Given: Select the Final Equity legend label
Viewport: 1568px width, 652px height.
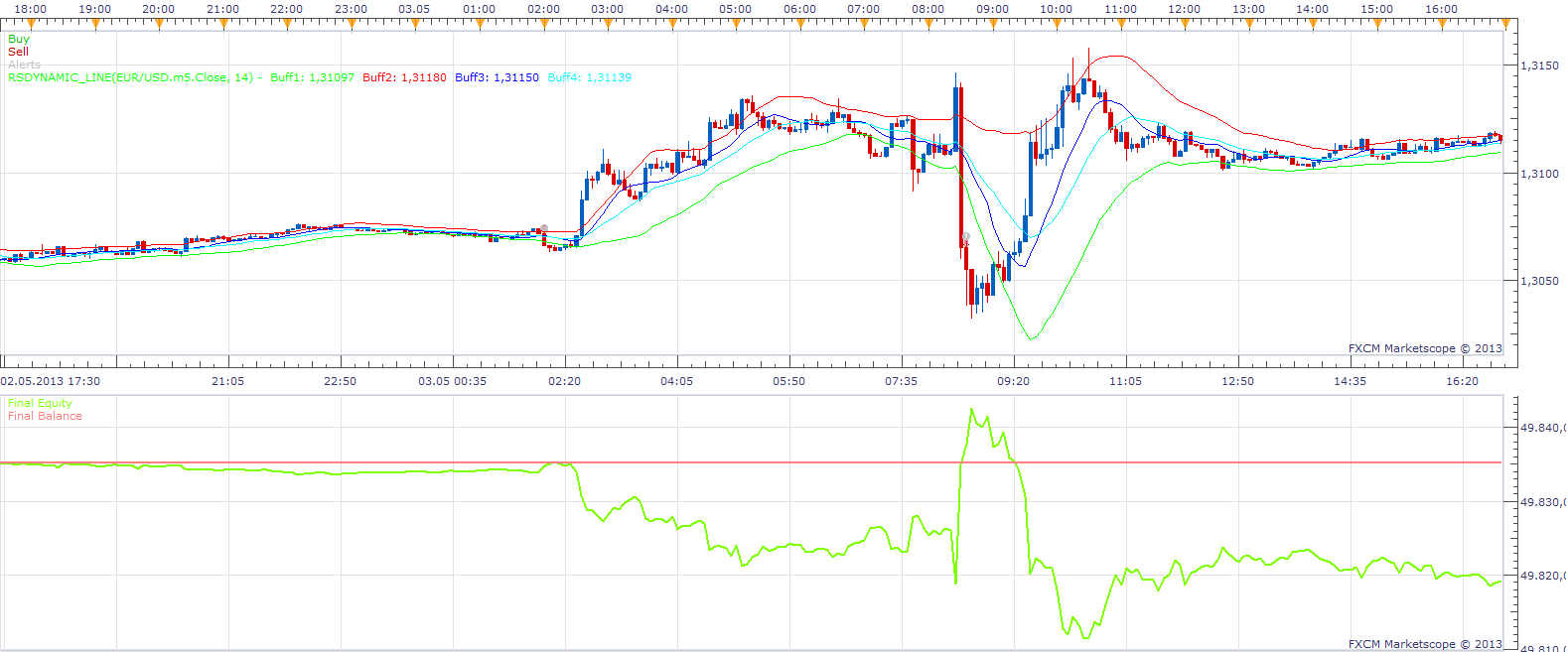Looking at the screenshot, I should click(40, 403).
